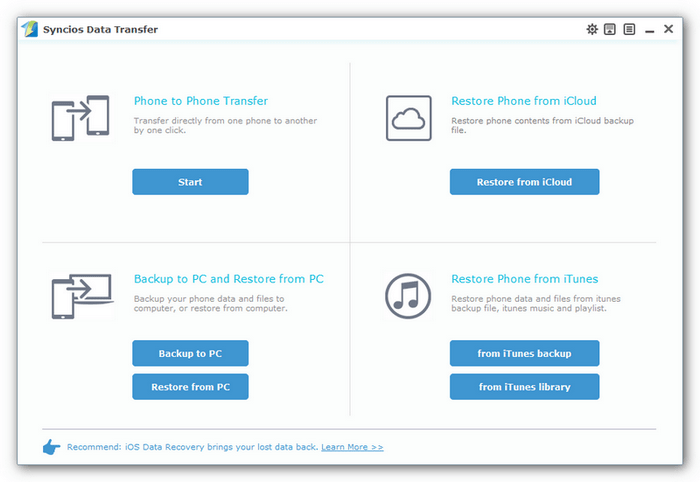This screenshot has width=700, height=482.
Task: Click the Syncios app logo icon
Action: coord(30,29)
